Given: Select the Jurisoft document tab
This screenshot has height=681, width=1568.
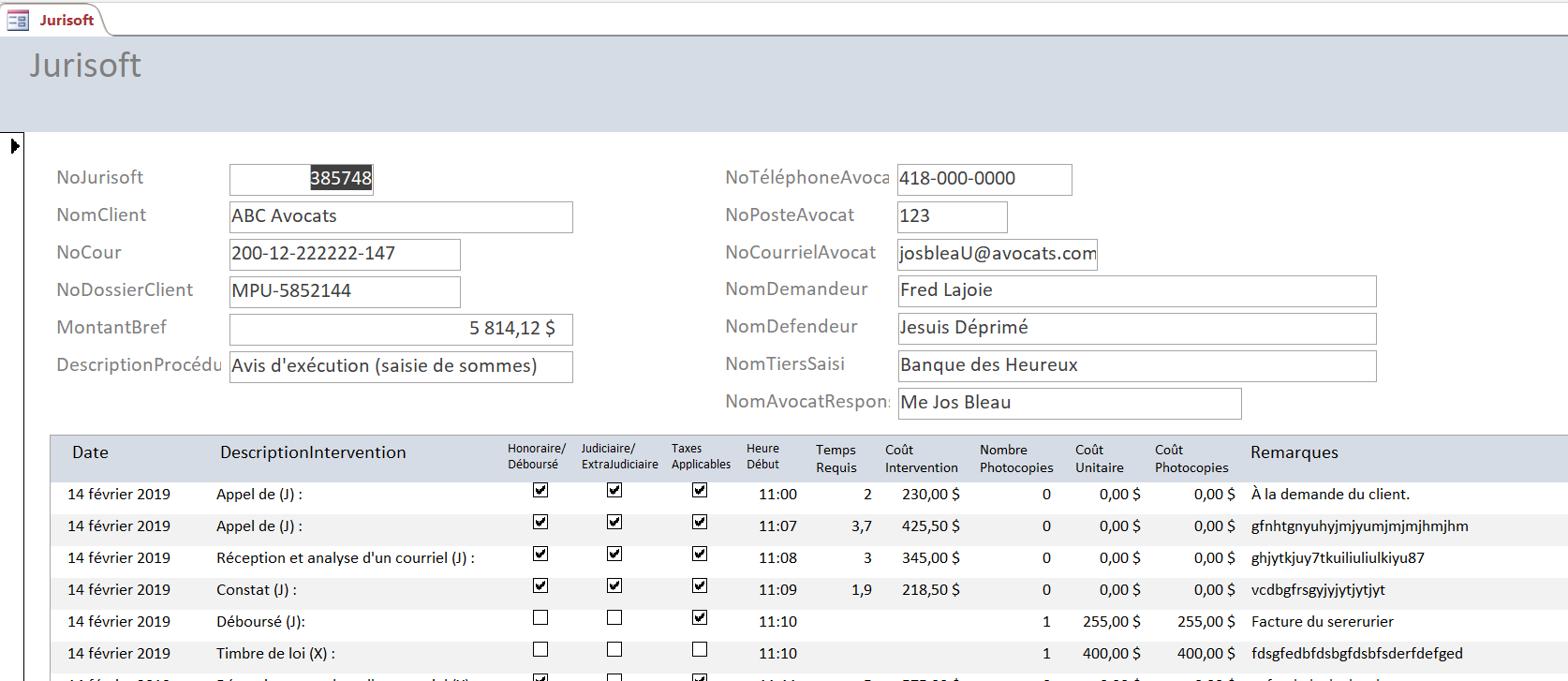Looking at the screenshot, I should click(x=56, y=20).
